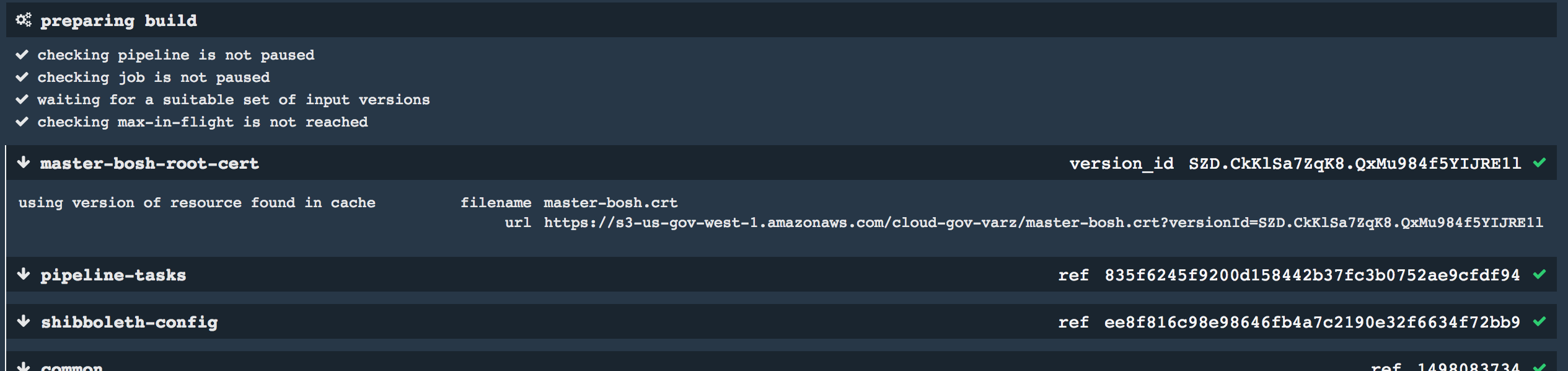Expand the pipeline-tasks step details
This screenshot has width=1568, height=371.
coord(113,275)
